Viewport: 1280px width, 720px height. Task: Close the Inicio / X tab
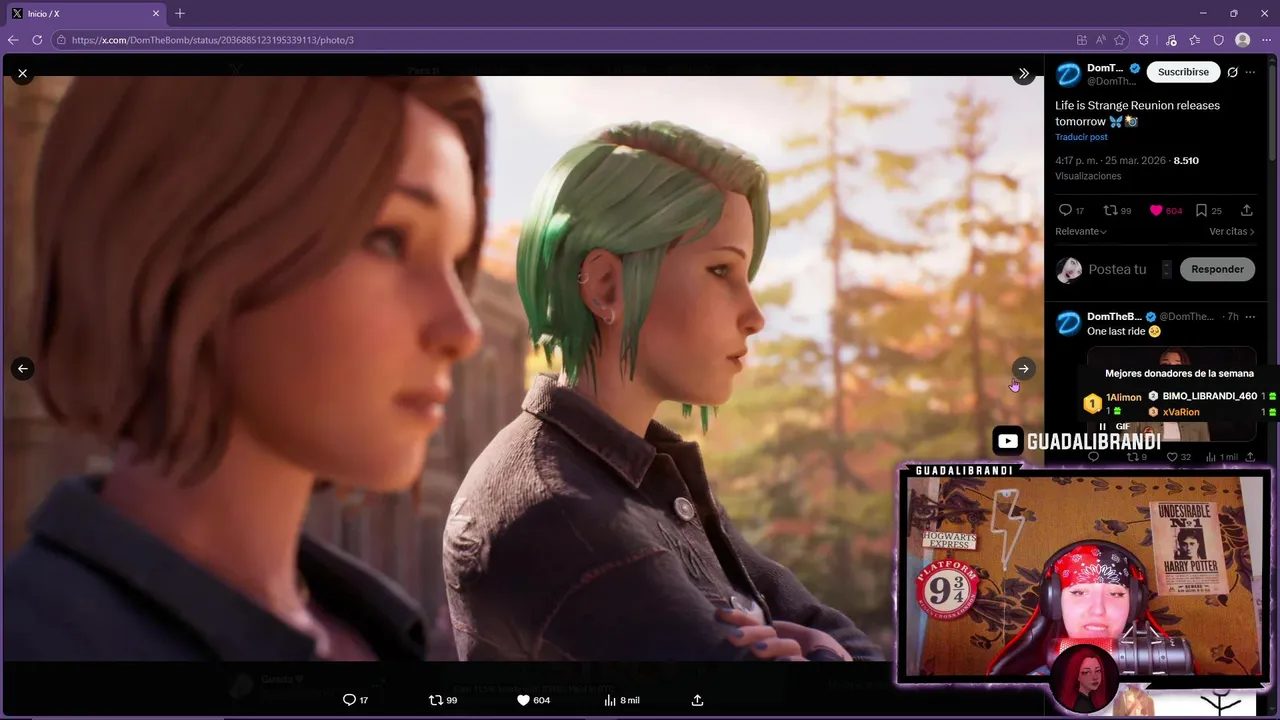click(156, 14)
